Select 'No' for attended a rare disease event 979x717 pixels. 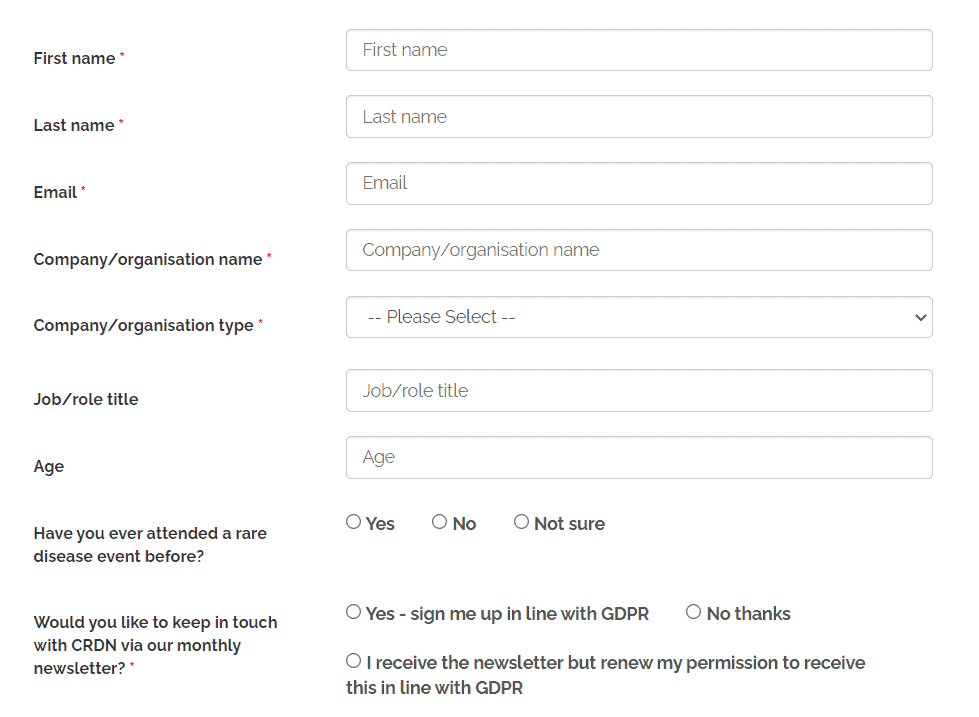tap(439, 521)
